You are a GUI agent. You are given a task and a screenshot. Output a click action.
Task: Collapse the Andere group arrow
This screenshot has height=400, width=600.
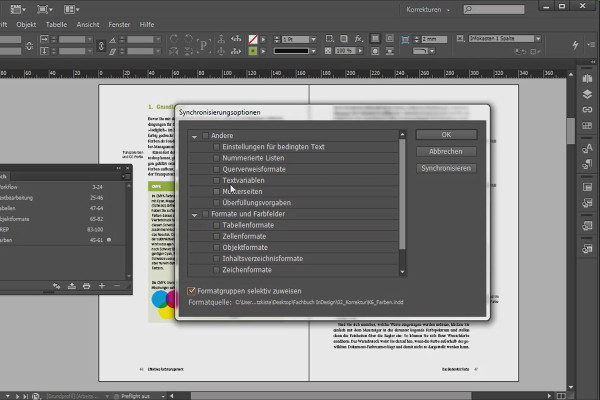[194, 136]
